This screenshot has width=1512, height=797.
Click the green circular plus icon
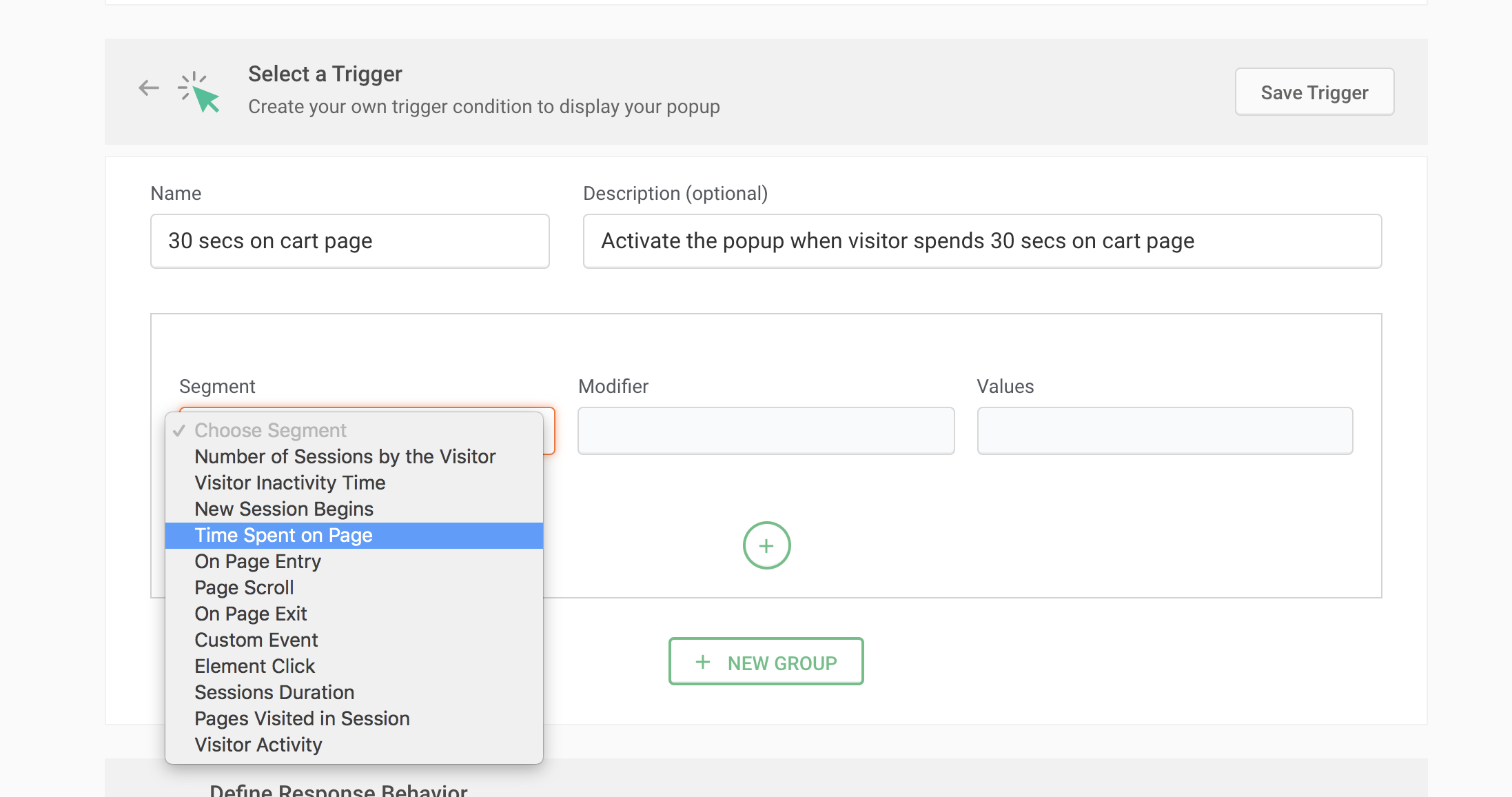766,545
